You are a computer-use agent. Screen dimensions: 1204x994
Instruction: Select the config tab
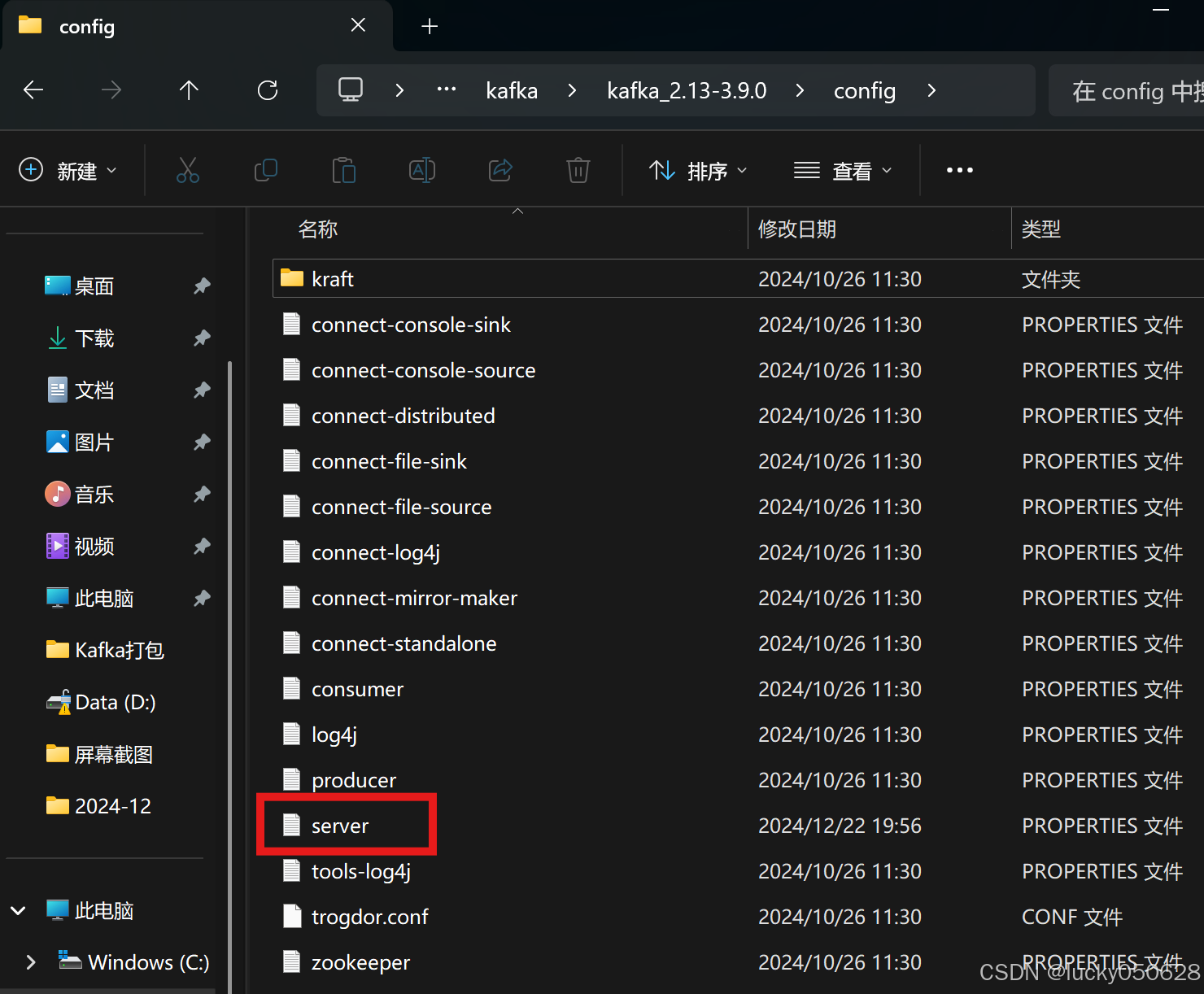[x=198, y=27]
